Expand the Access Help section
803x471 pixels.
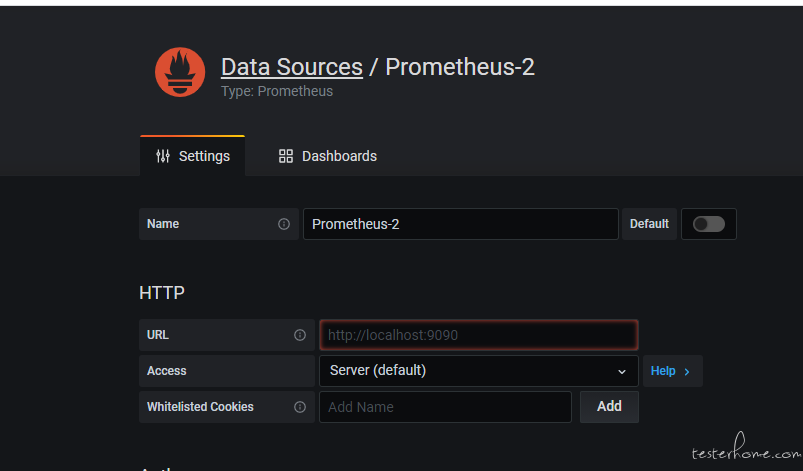point(672,371)
